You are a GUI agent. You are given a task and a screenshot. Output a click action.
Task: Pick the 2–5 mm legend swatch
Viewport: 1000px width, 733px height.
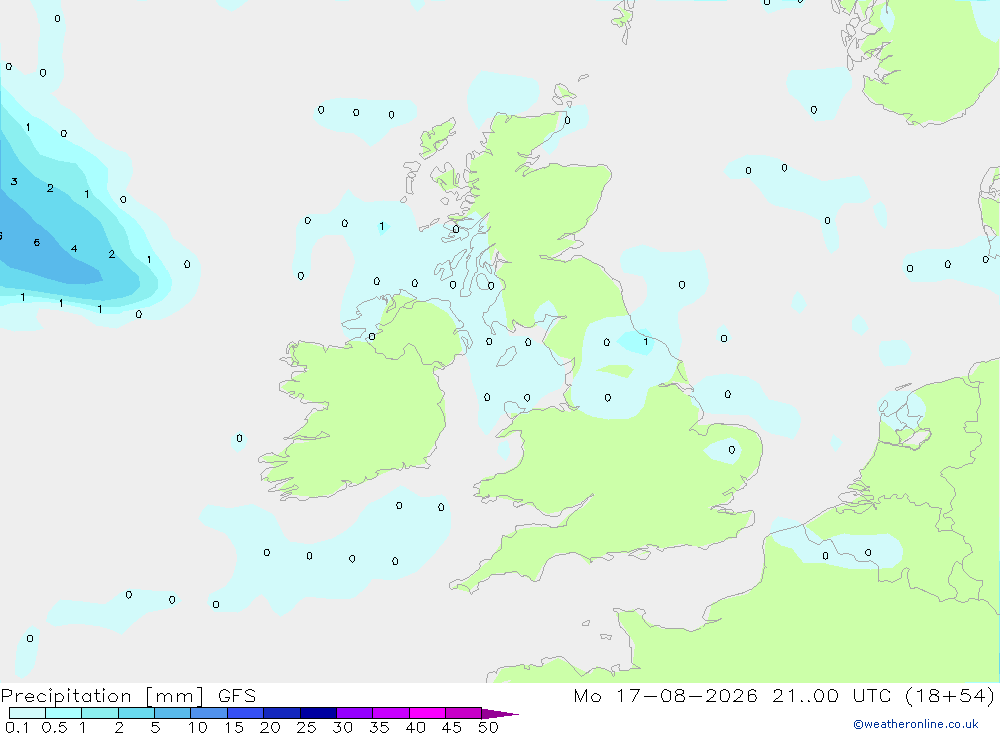(x=136, y=713)
